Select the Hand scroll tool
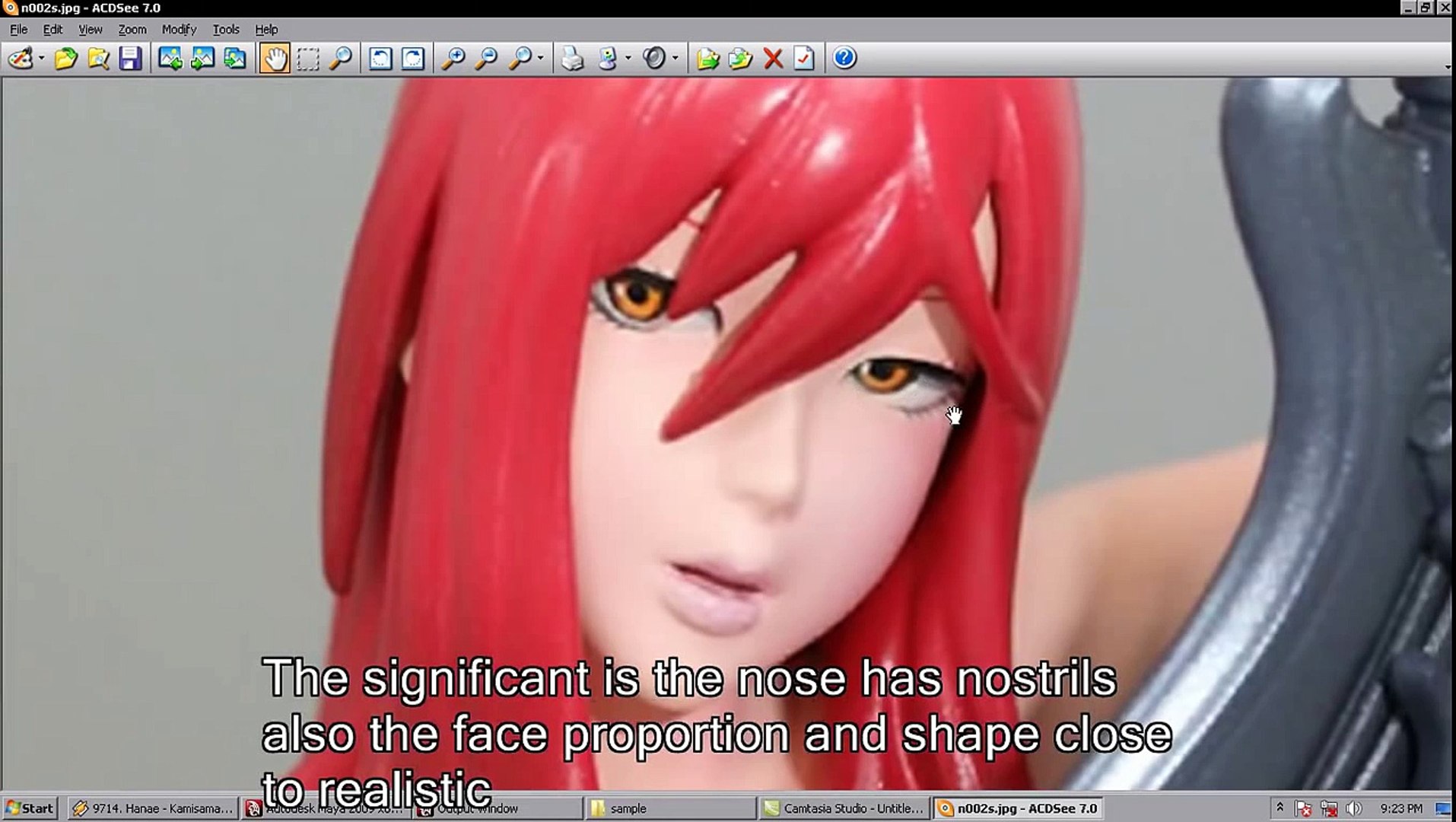Screen dimensions: 1456x822 pos(275,58)
